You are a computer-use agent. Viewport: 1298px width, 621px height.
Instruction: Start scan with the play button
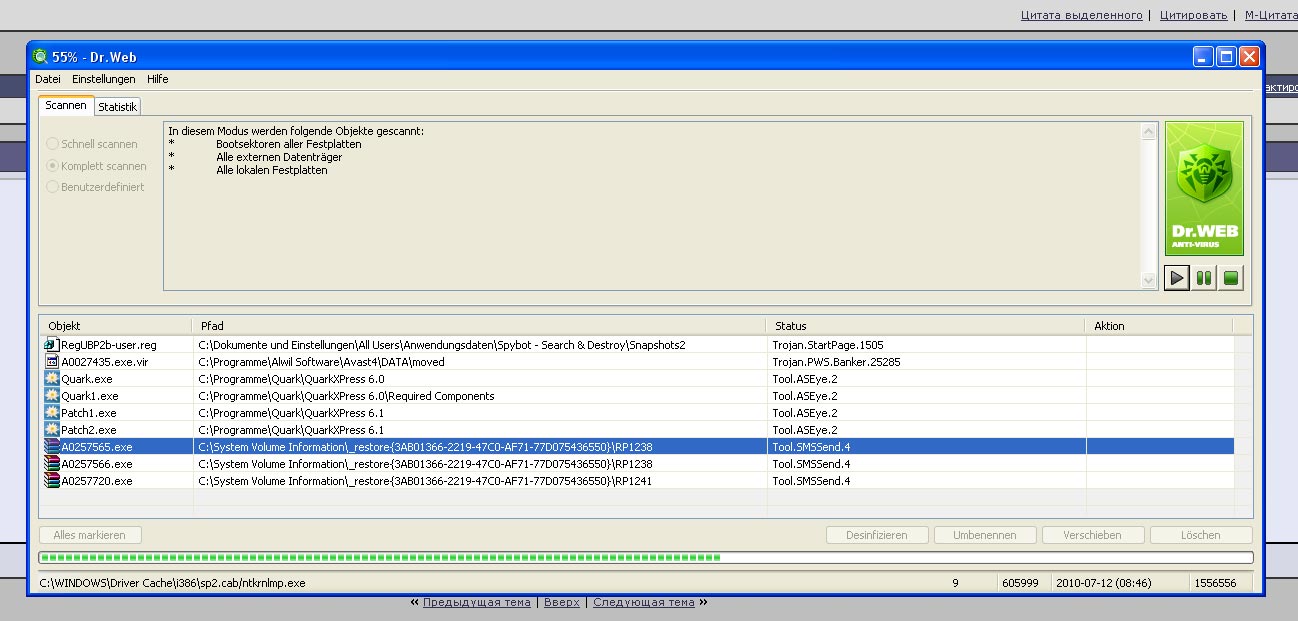(x=1177, y=278)
